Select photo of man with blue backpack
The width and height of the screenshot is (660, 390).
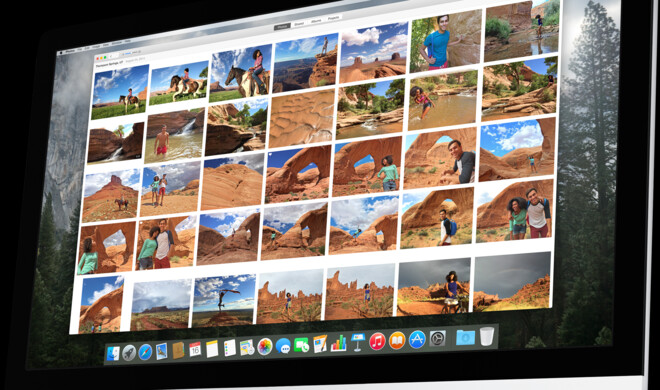tap(437, 218)
